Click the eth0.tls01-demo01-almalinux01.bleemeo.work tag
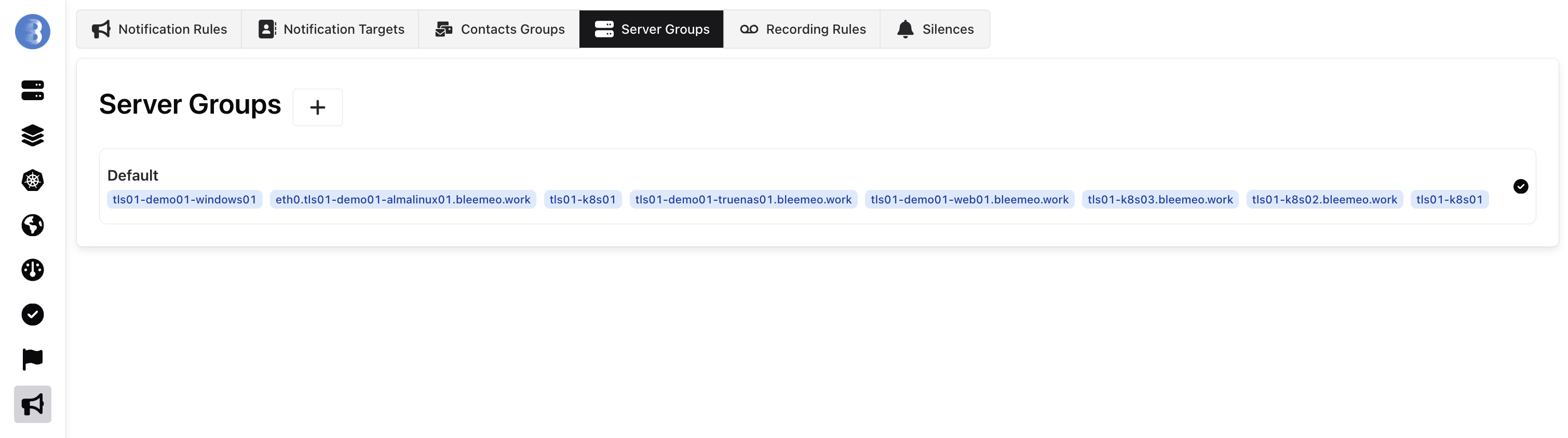Viewport: 1568px width, 438px height. (402, 199)
